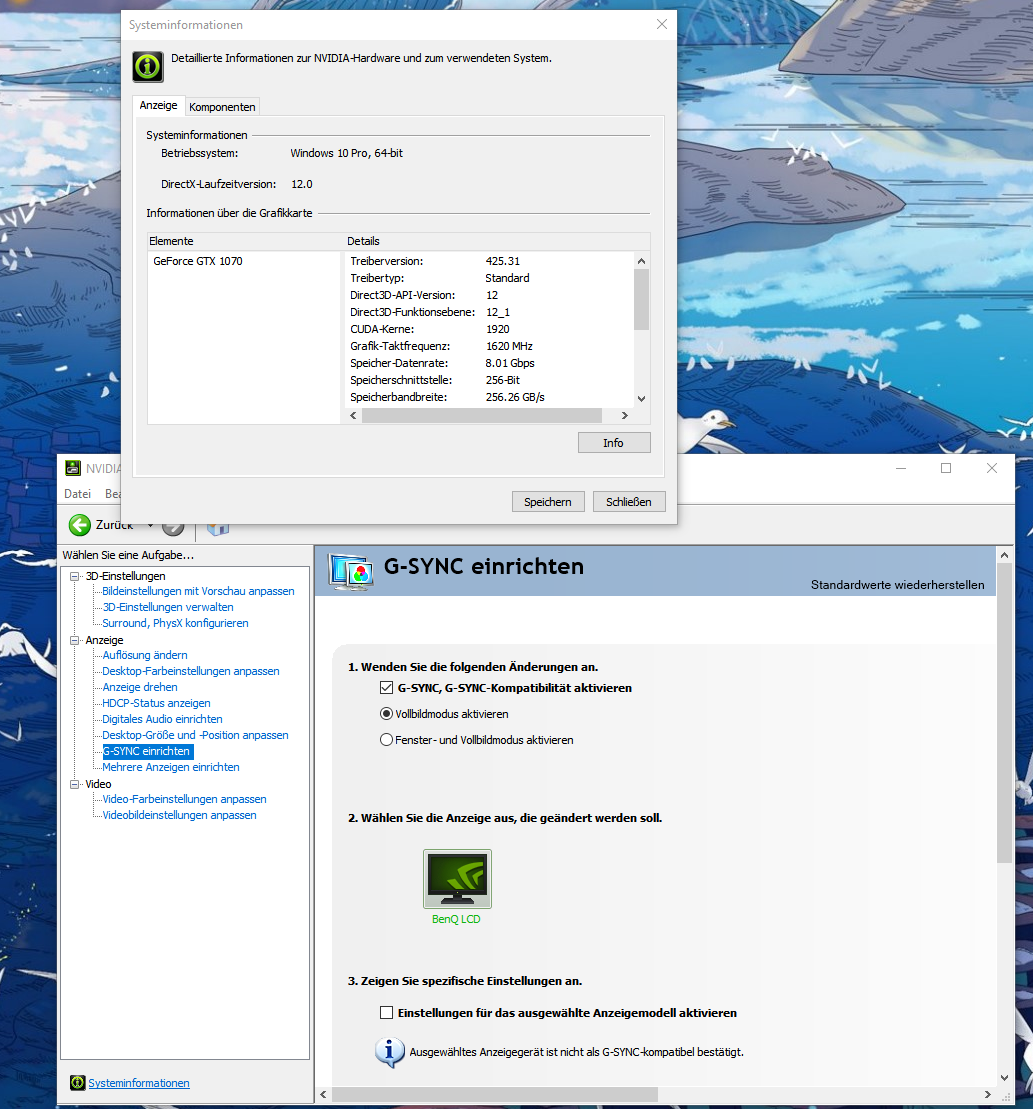
Task: Click the CUDA-Kerne 1920 row
Action: pos(489,329)
